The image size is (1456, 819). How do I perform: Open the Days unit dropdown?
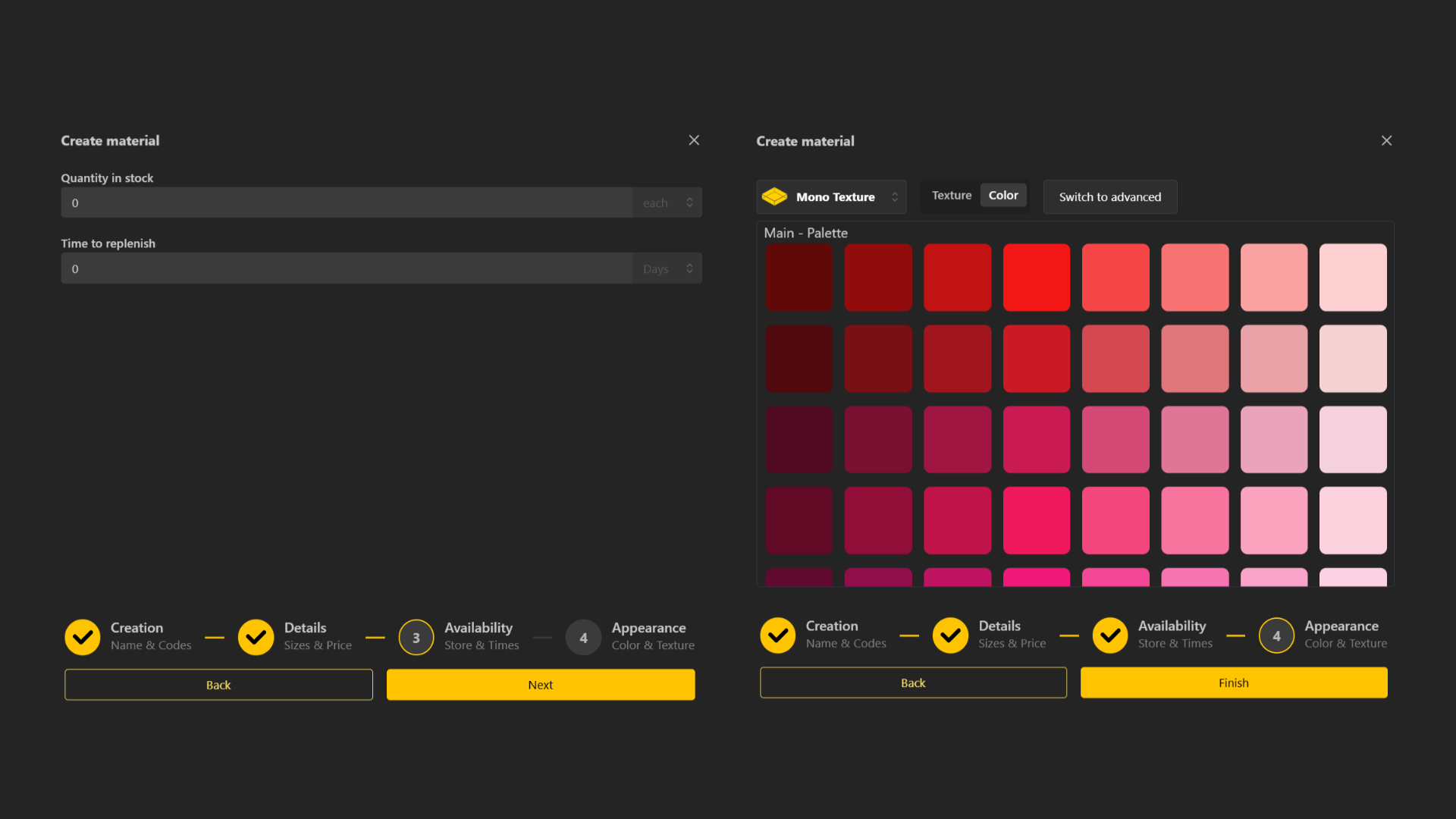tap(667, 268)
